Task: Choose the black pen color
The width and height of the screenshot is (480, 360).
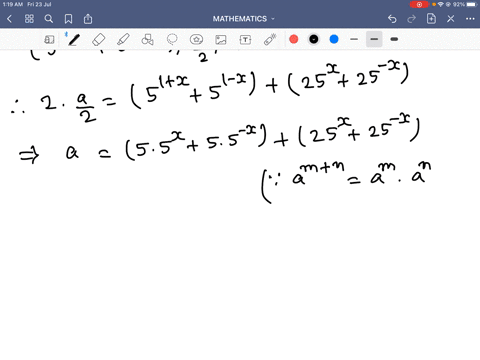Action: click(314, 39)
